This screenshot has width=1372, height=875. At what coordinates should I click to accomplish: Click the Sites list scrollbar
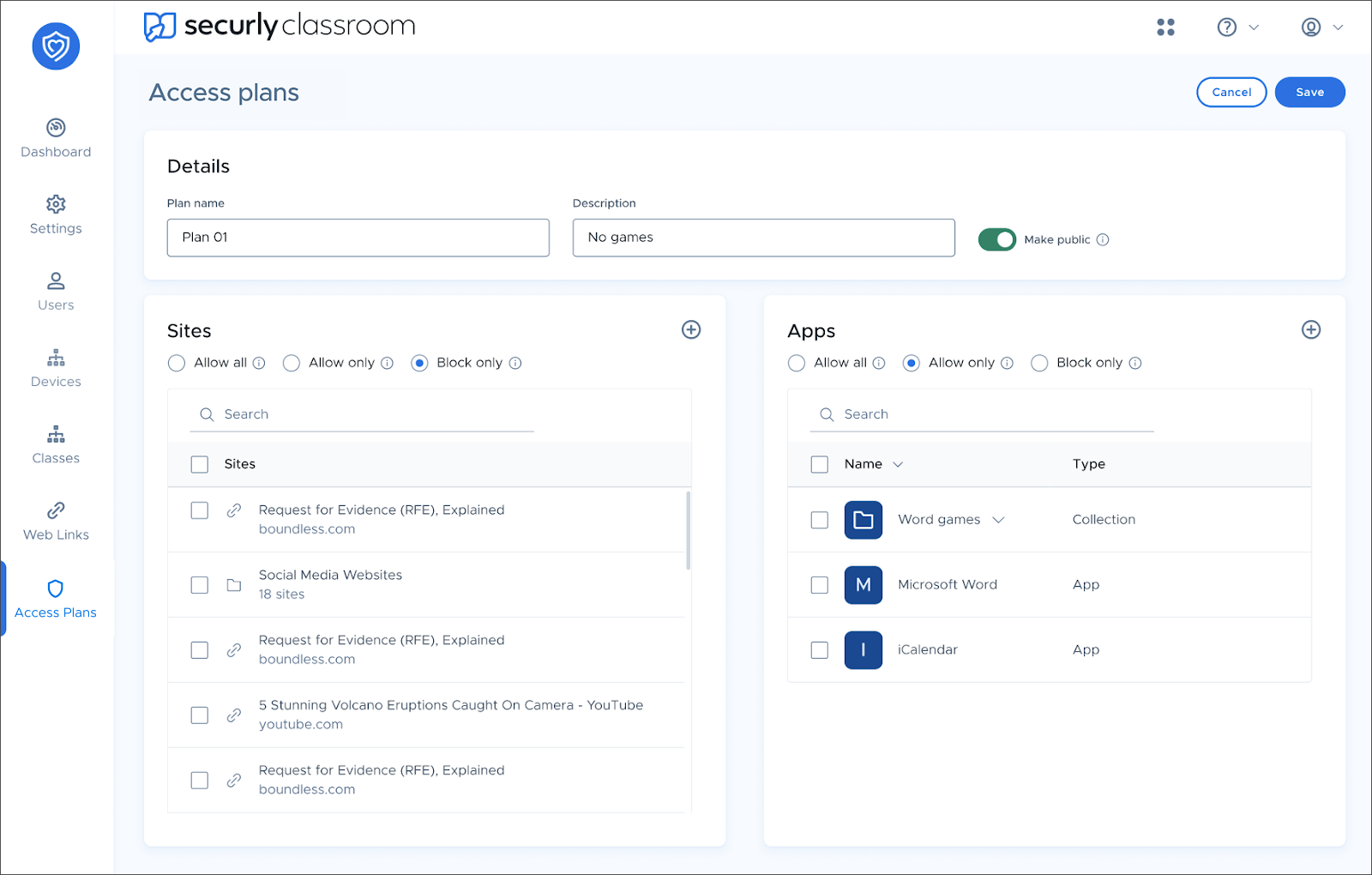tap(688, 530)
